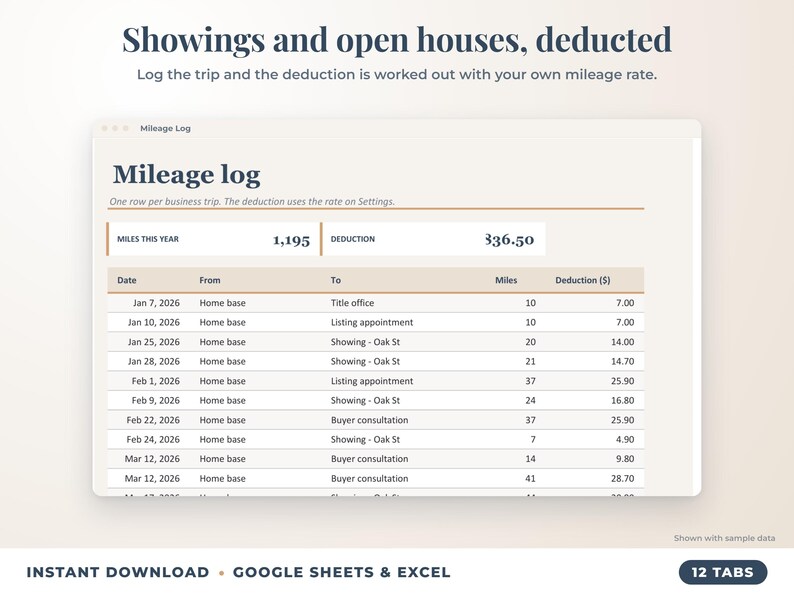Click the Miles column header
The width and height of the screenshot is (794, 596).
[506, 280]
